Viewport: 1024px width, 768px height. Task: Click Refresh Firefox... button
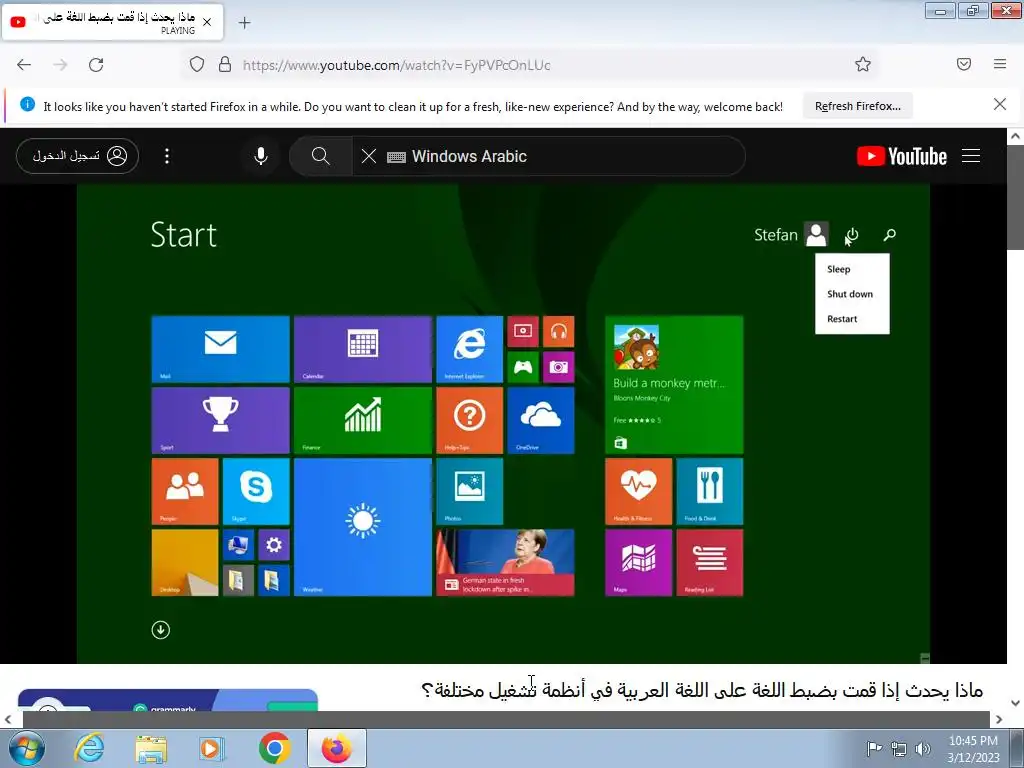click(x=857, y=106)
